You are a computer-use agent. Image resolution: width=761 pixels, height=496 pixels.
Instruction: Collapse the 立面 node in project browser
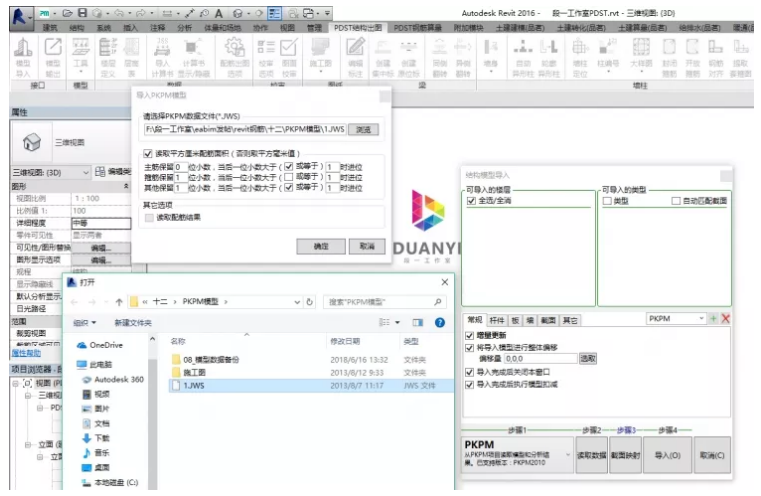[28, 445]
